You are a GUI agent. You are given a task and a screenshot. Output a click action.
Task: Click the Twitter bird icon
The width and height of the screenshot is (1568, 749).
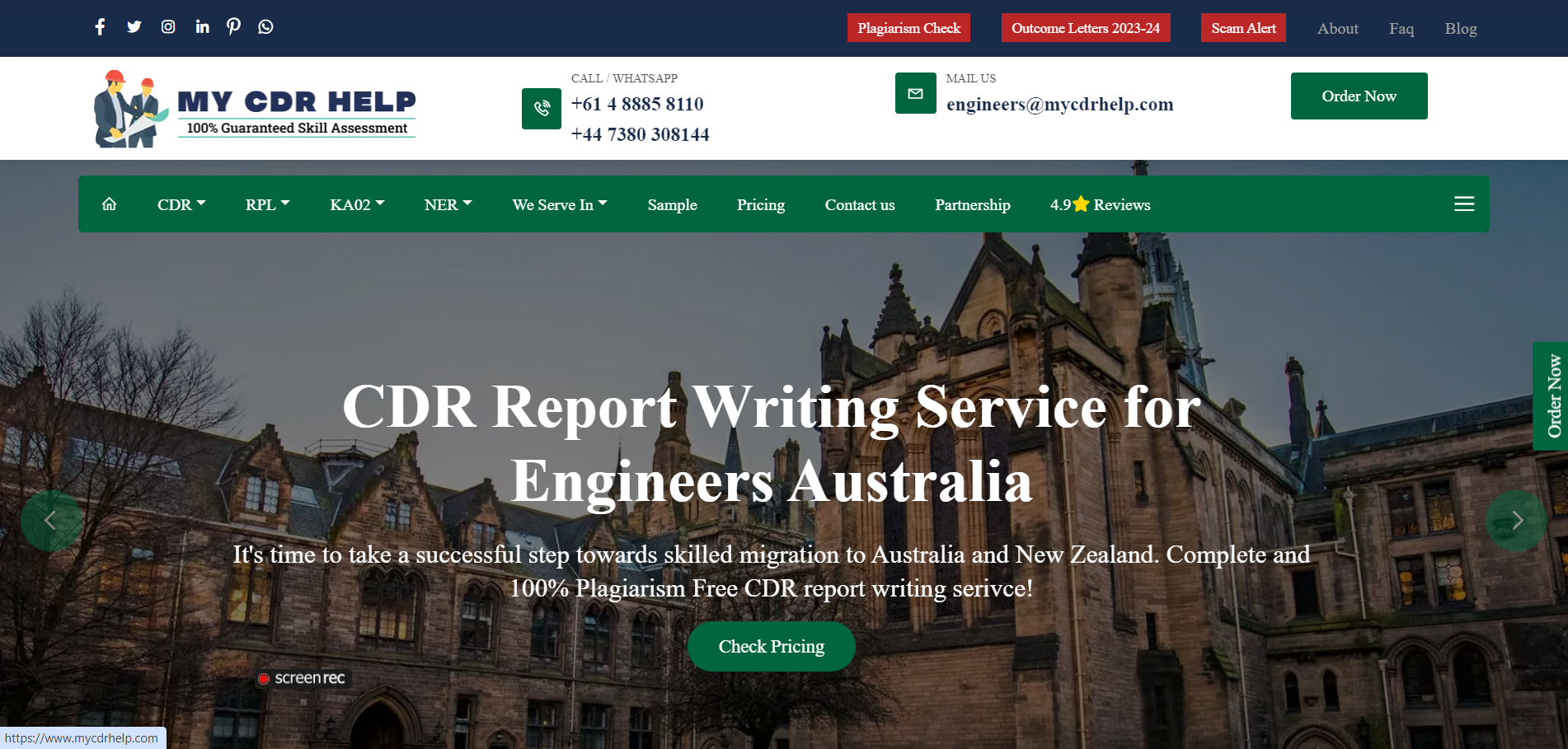(134, 27)
